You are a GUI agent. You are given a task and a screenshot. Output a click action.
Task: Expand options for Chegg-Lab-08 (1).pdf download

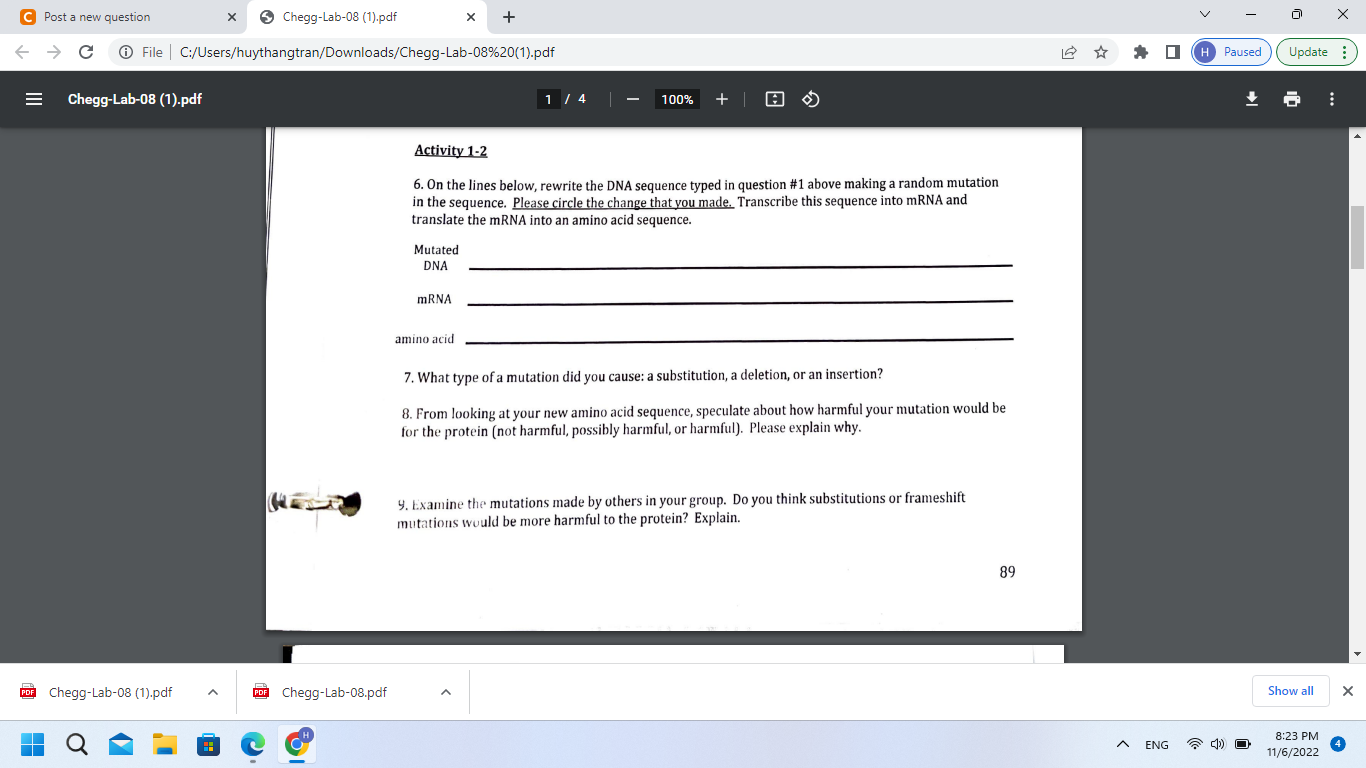tap(212, 691)
